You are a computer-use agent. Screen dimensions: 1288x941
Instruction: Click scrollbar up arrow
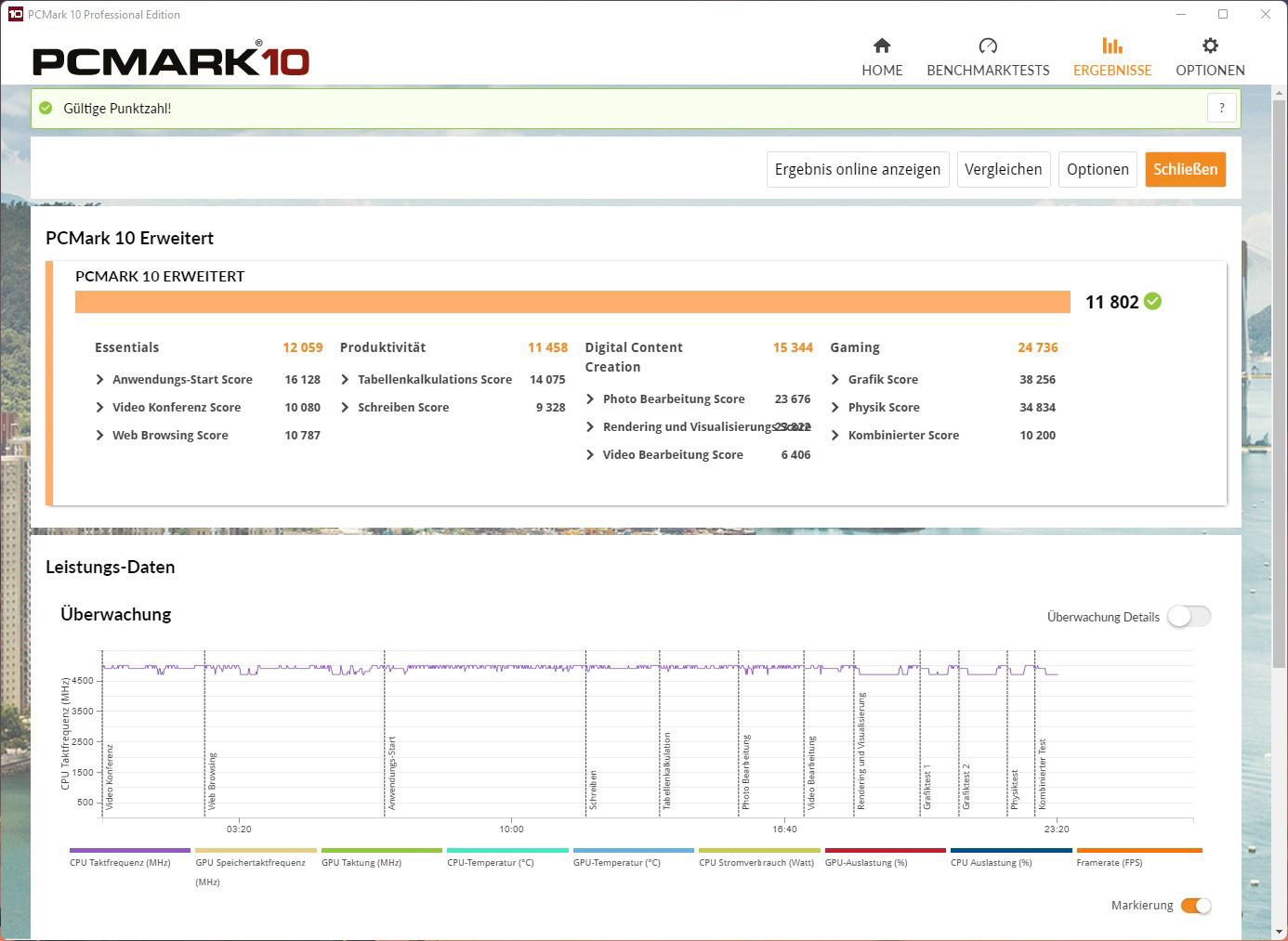pos(1280,92)
